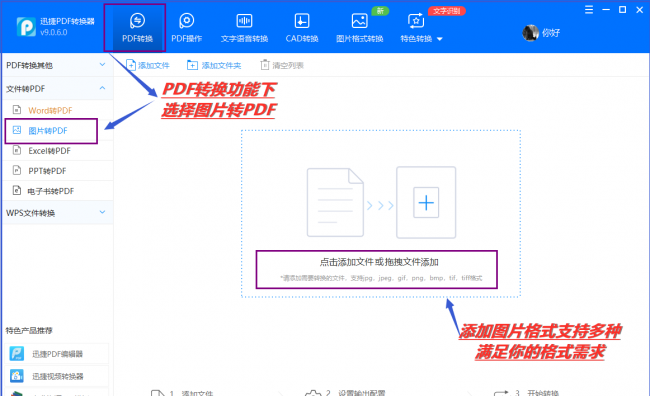Select PPT转PDF in sidebar
The height and width of the screenshot is (396, 650).
click(x=57, y=170)
